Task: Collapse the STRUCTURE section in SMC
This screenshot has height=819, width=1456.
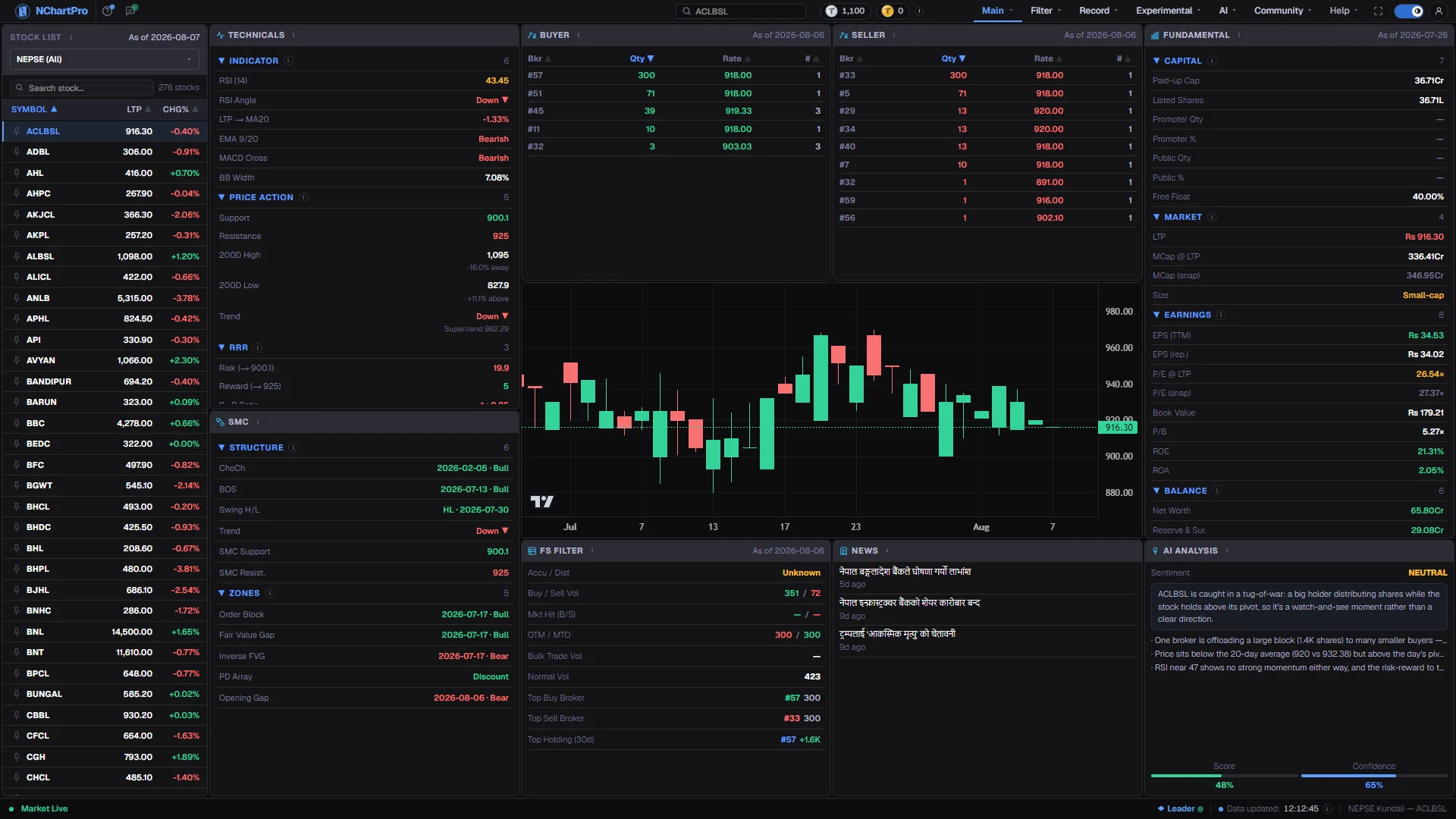Action: [221, 447]
